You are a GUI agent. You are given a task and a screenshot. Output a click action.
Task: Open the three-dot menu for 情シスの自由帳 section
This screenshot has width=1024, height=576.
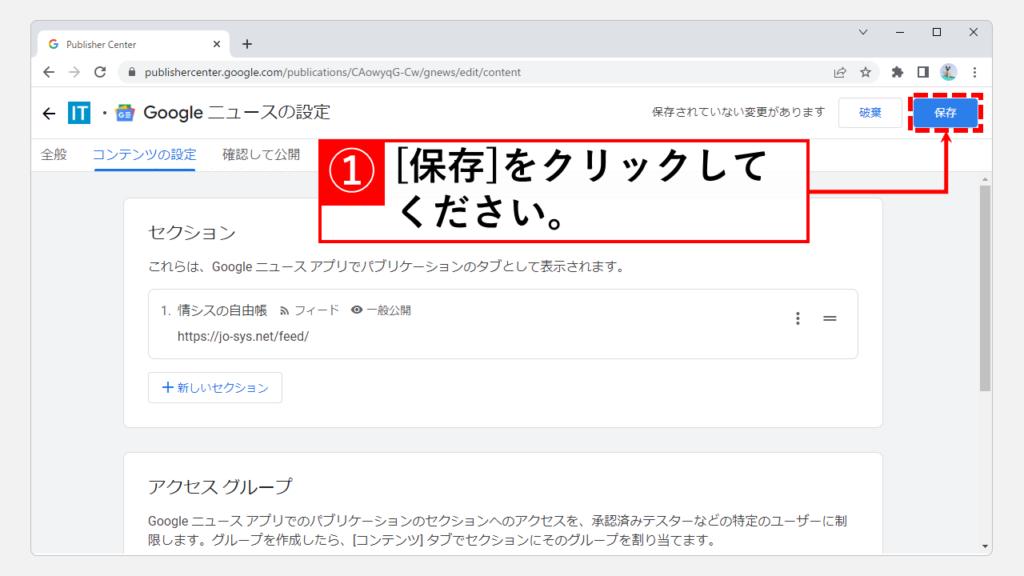pos(798,318)
